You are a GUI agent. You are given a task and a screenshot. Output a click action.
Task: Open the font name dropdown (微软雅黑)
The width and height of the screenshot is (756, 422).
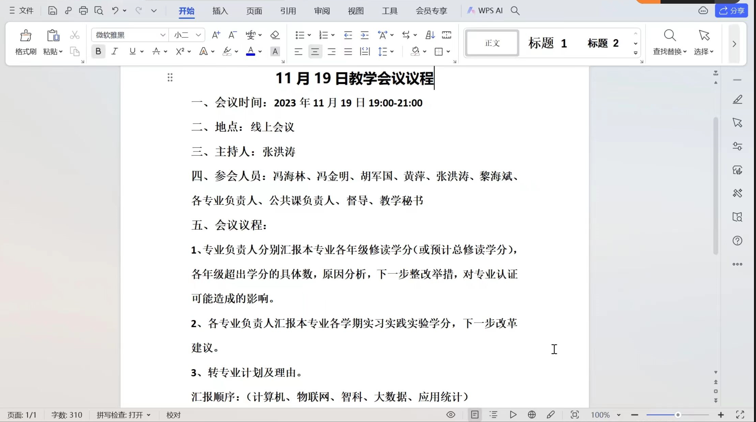(130, 35)
